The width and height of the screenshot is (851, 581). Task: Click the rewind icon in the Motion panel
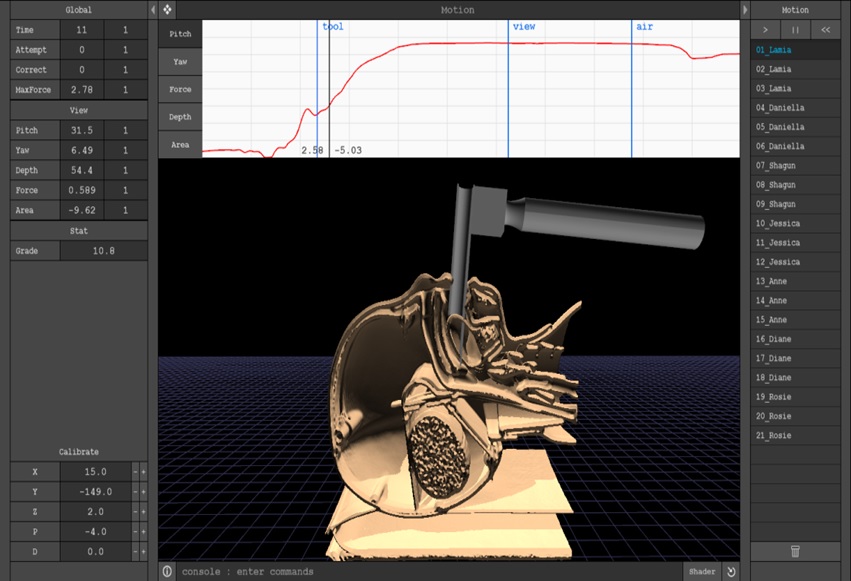coord(824,29)
